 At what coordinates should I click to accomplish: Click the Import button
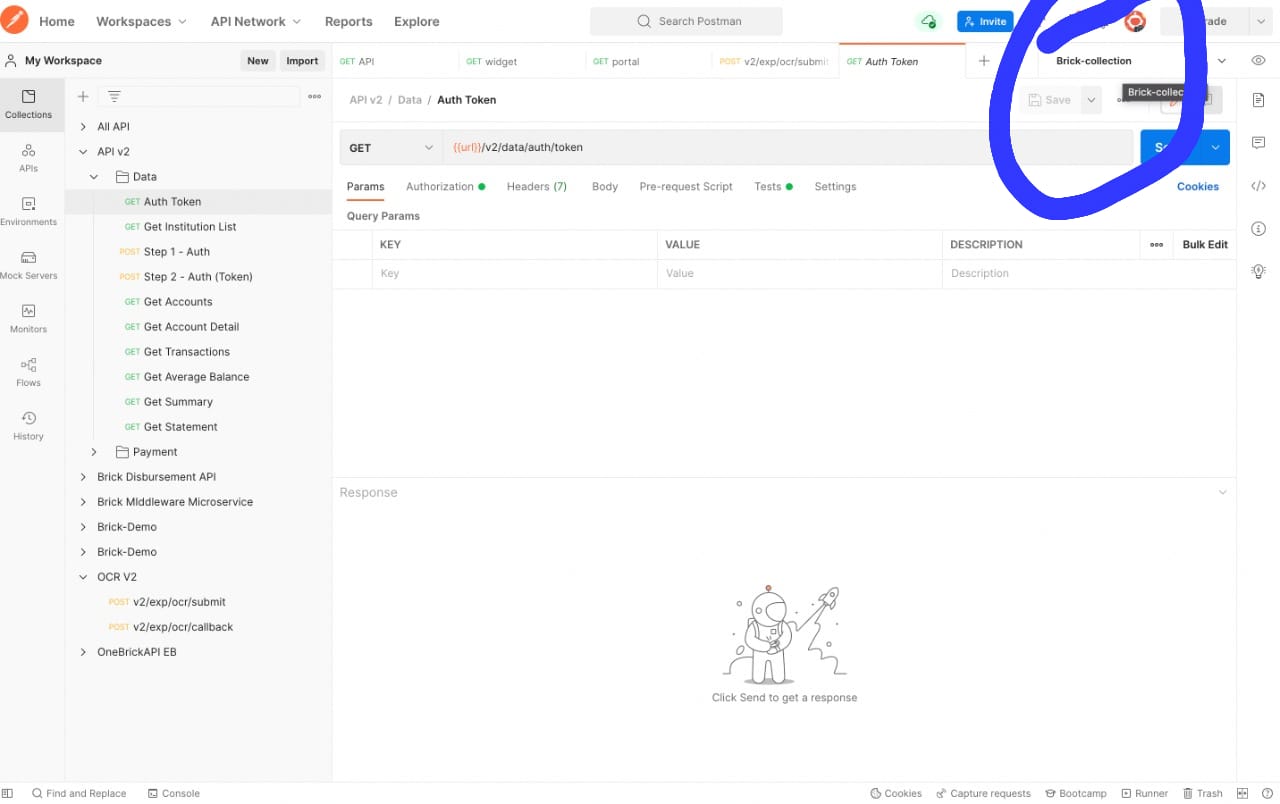click(302, 61)
